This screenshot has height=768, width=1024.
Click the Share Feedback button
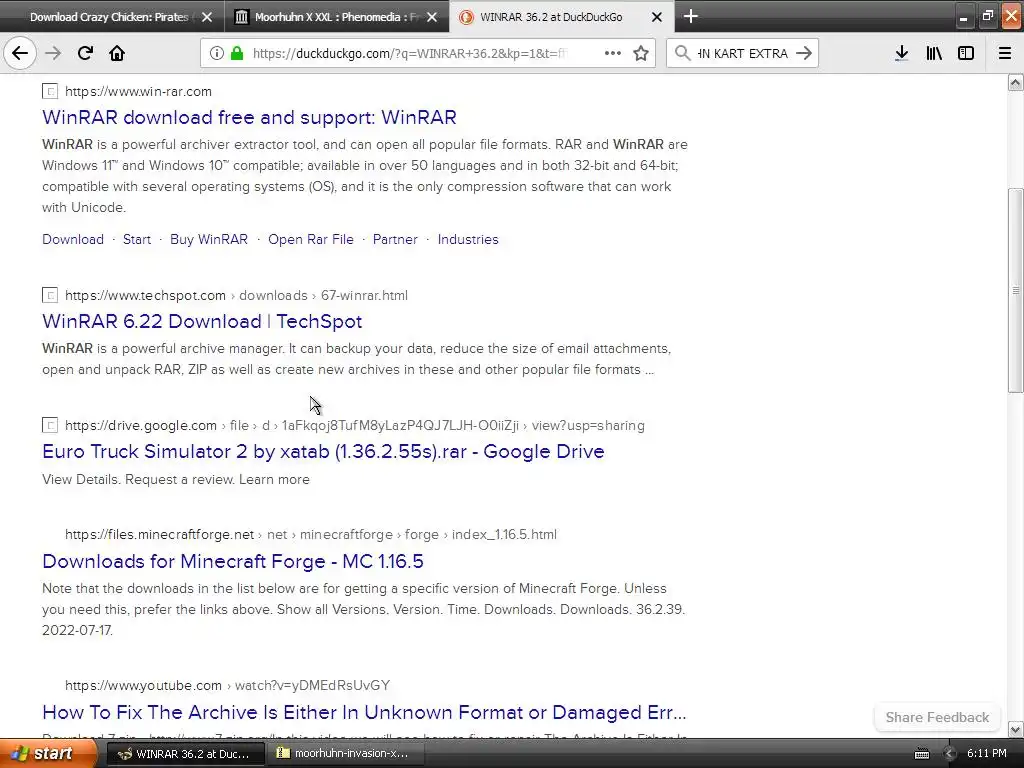tap(937, 718)
